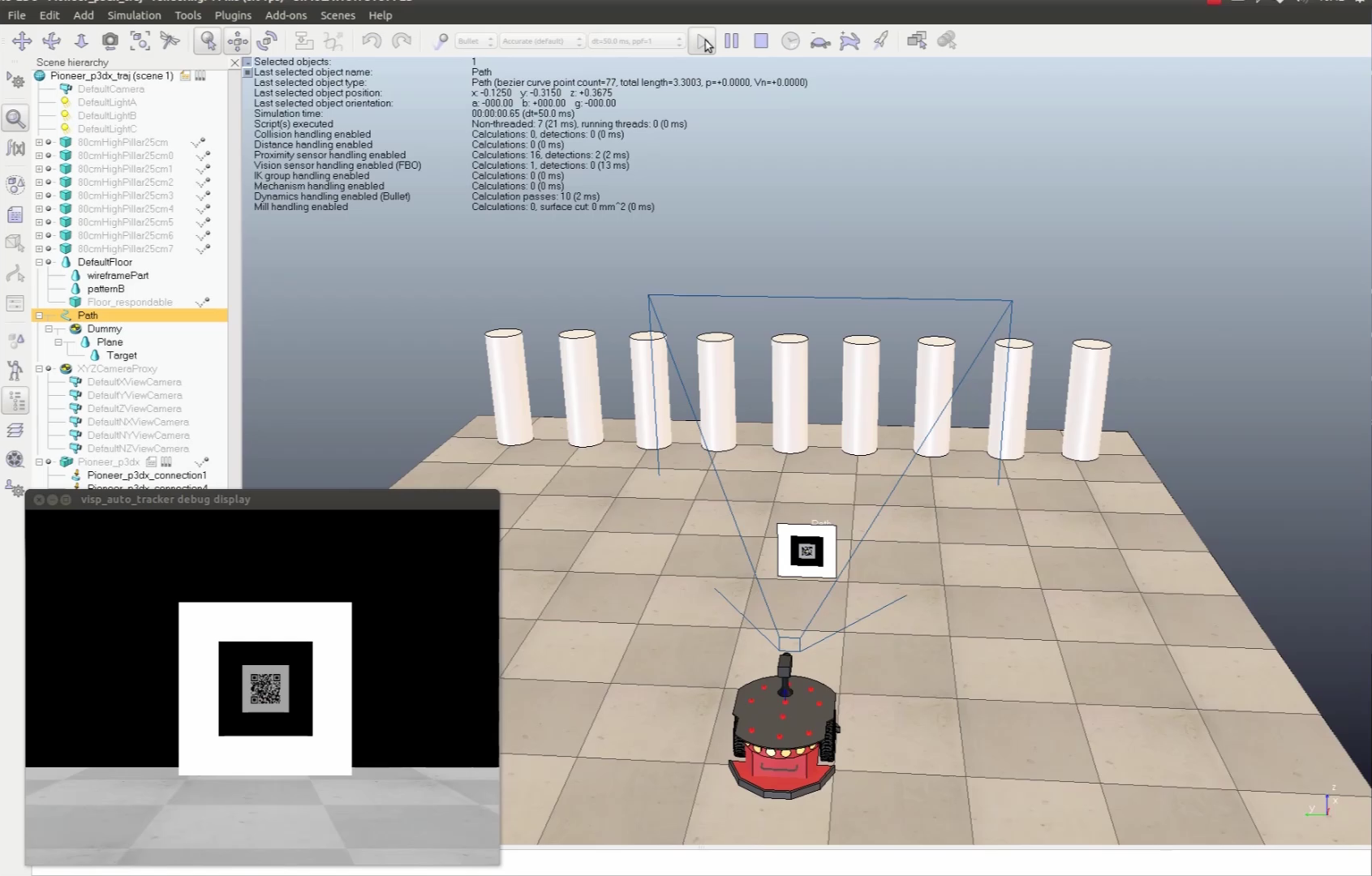Activate the object rotate tool

(267, 41)
